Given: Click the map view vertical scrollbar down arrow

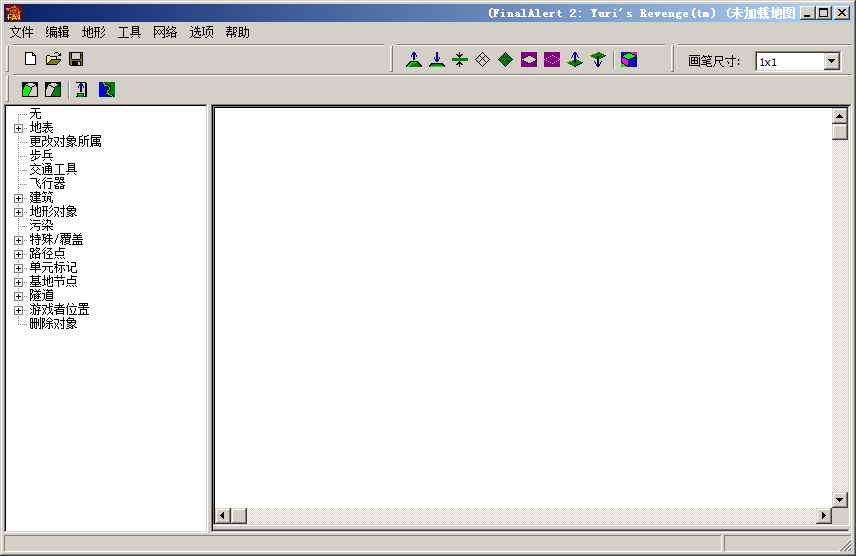Looking at the screenshot, I should pyautogui.click(x=840, y=499).
